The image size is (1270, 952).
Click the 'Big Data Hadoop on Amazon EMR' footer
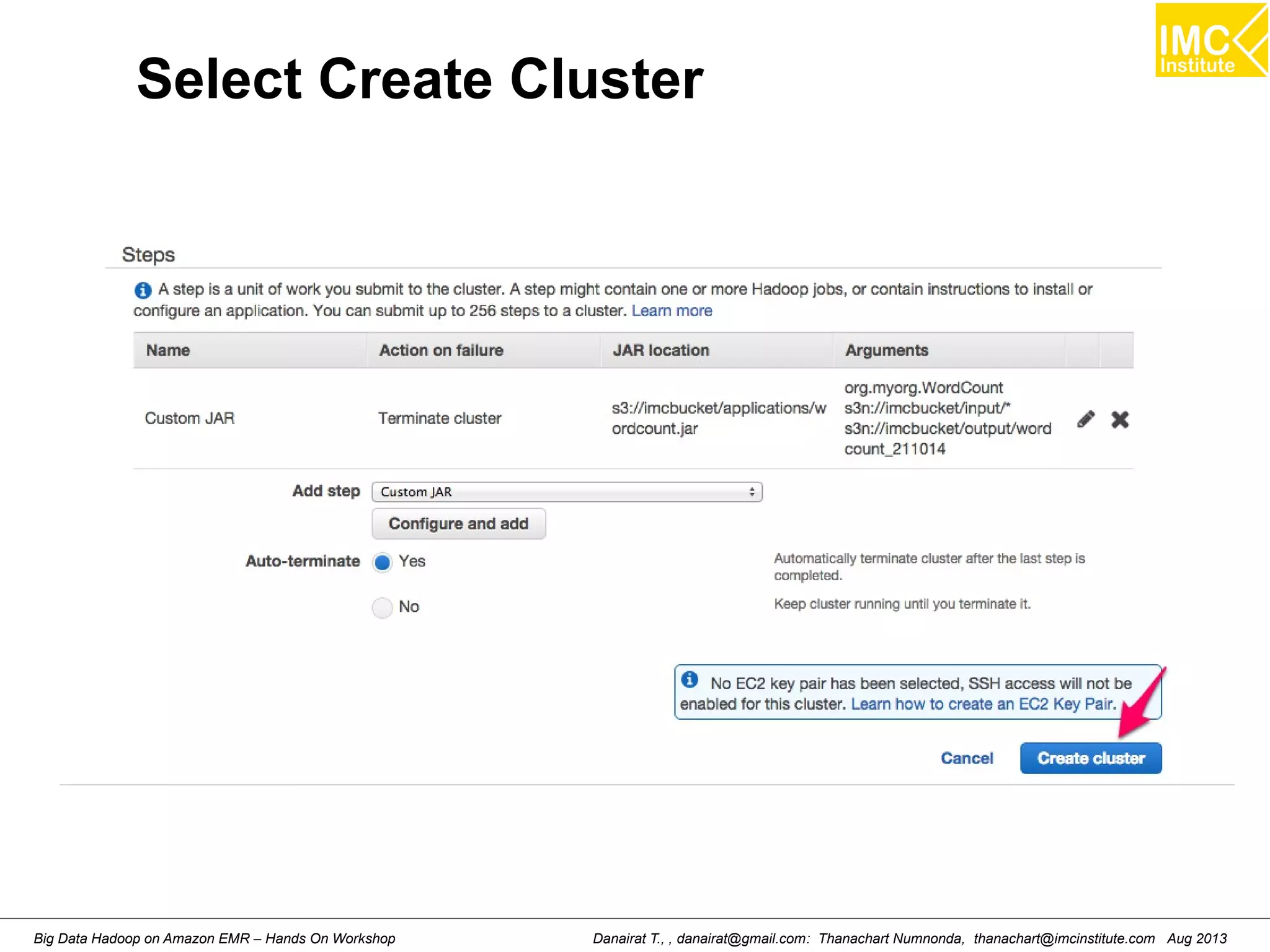214,938
